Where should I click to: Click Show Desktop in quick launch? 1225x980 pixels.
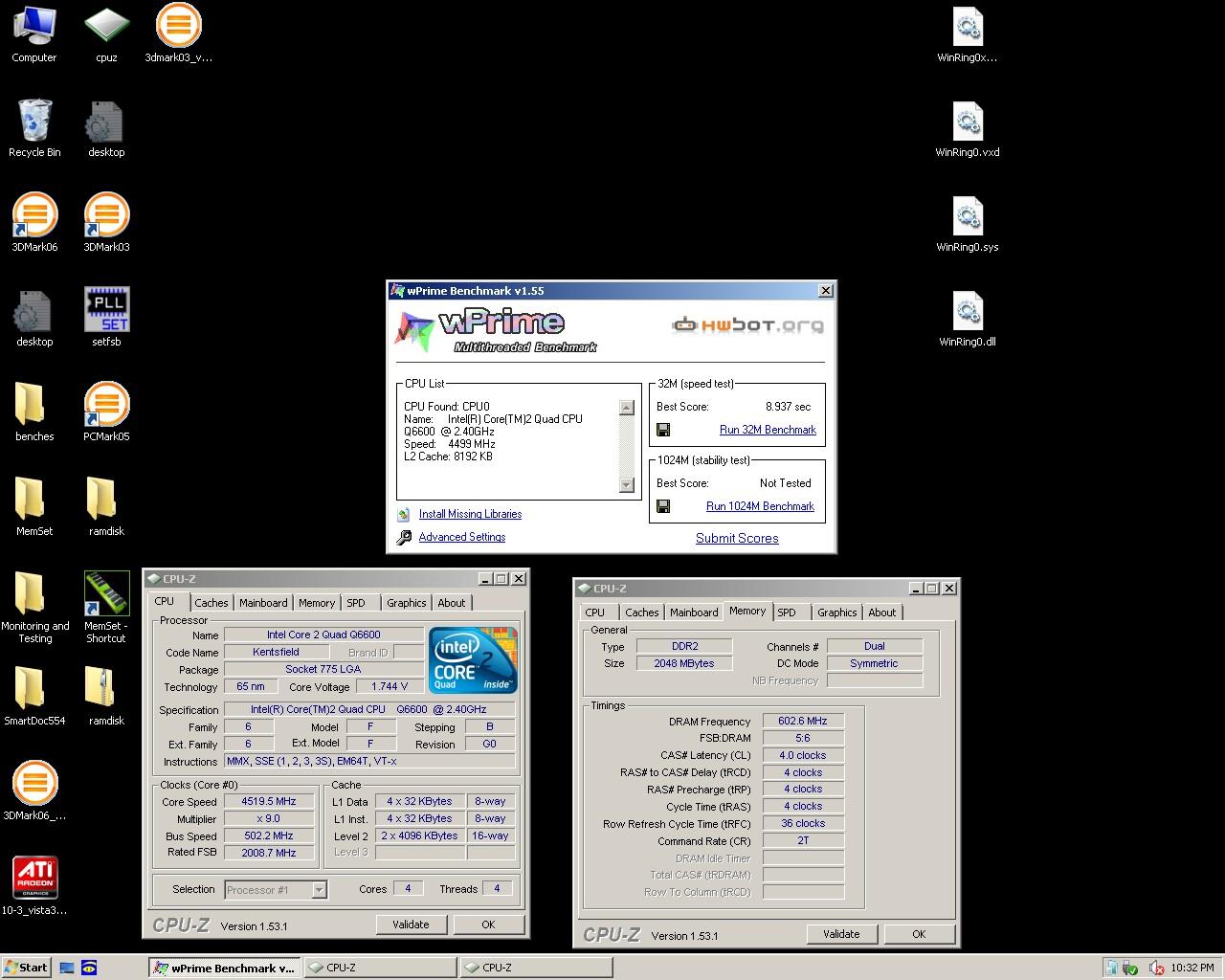pyautogui.click(x=66, y=968)
